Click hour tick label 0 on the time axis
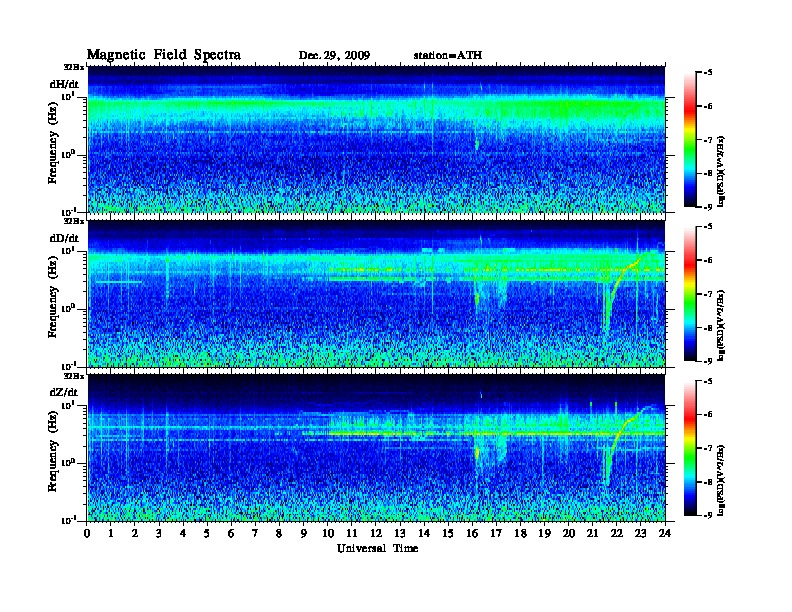Screen dimensions: 792x612 click(x=87, y=534)
